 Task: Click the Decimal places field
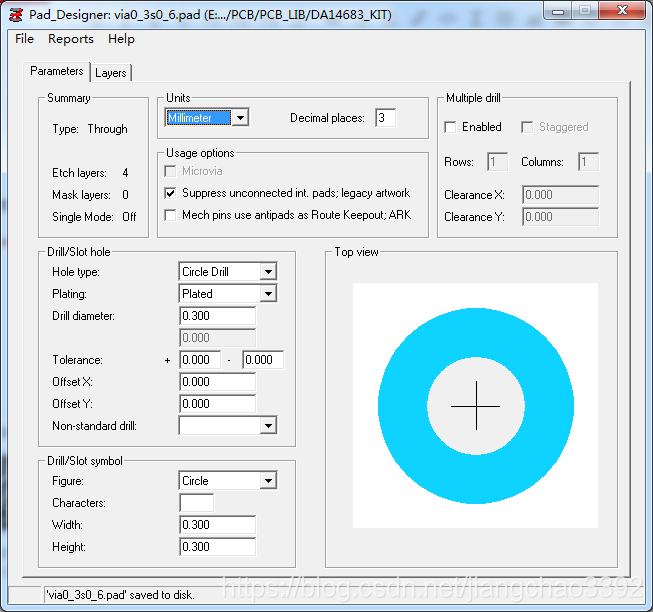point(385,118)
